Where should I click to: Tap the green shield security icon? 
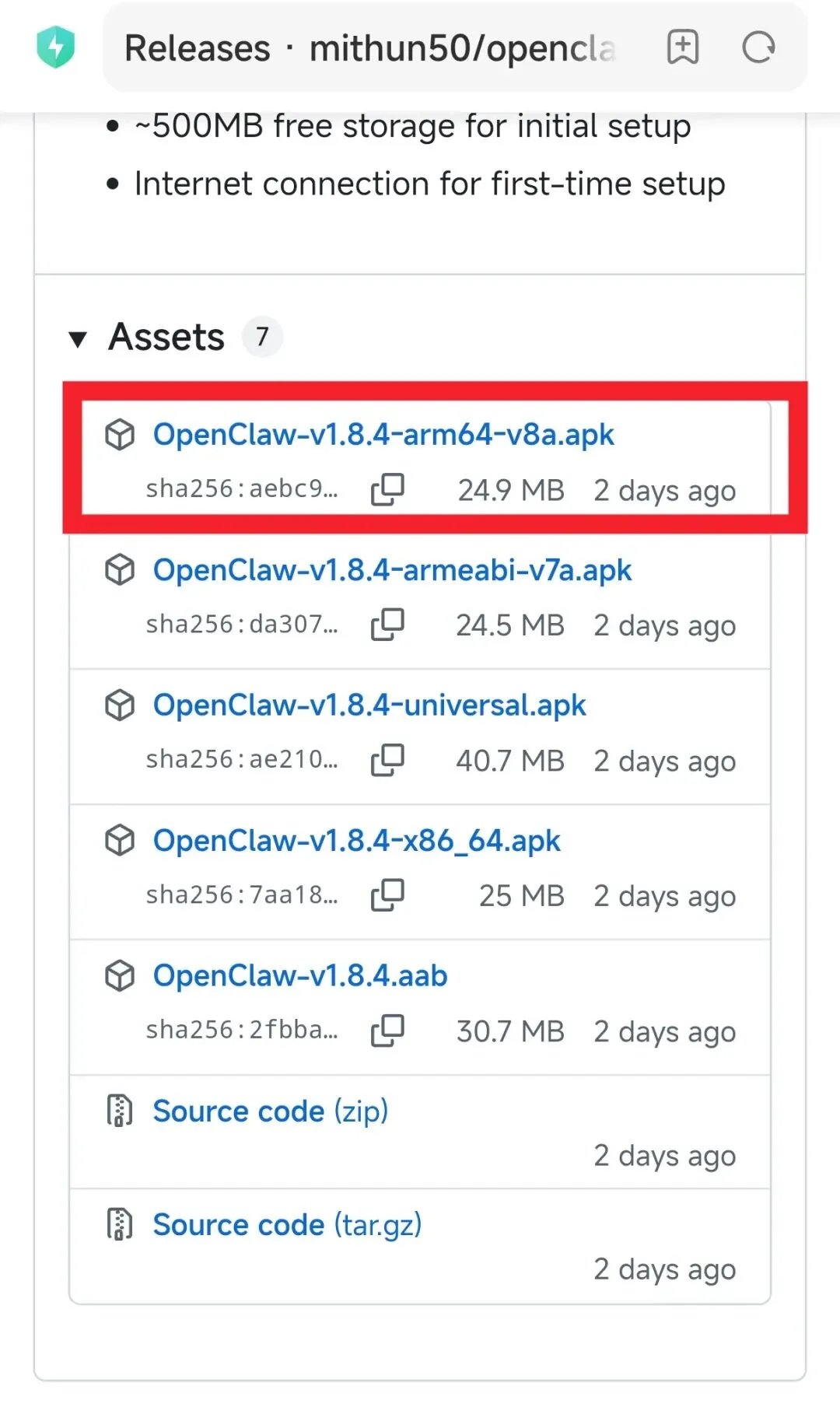point(56,47)
